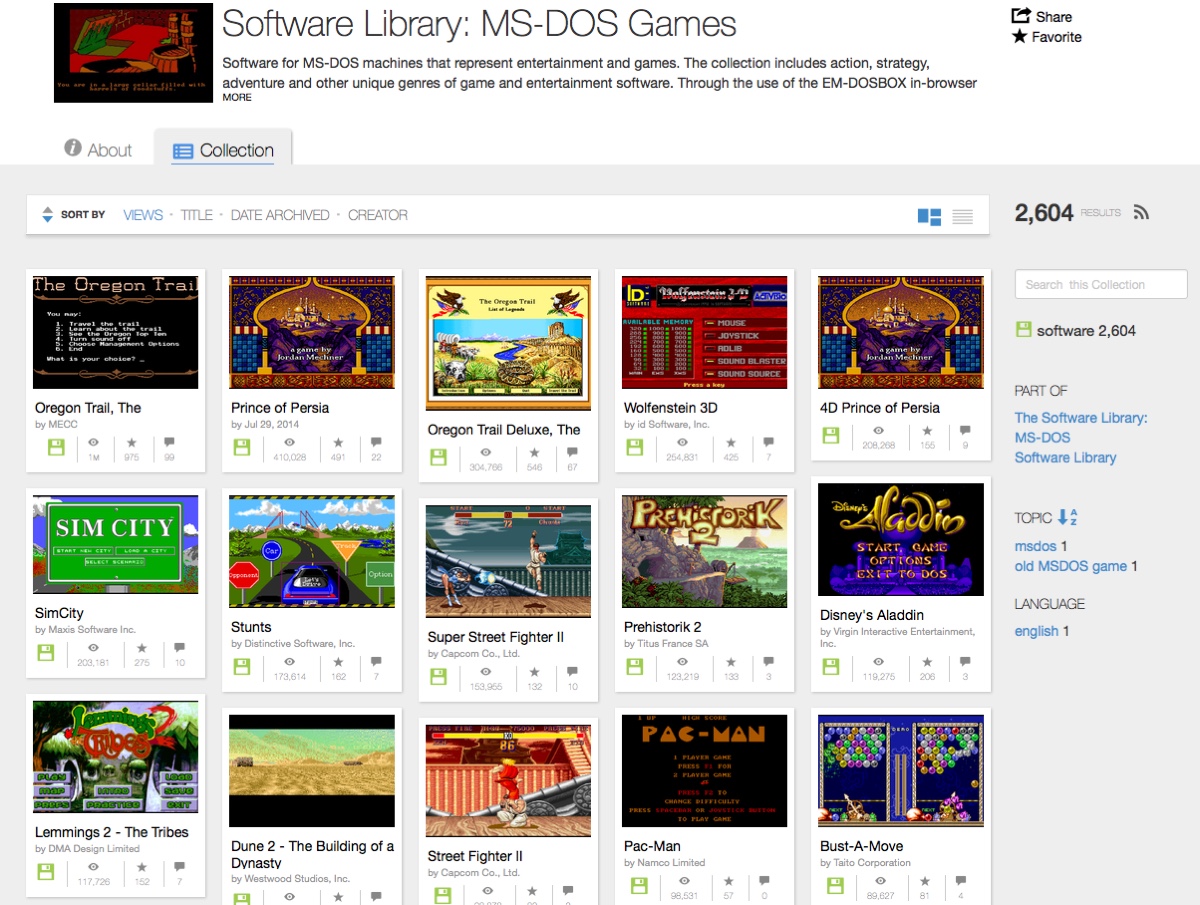
Task: Open Lemmings 2 - The Tribes thumbnail
Action: coord(116,757)
